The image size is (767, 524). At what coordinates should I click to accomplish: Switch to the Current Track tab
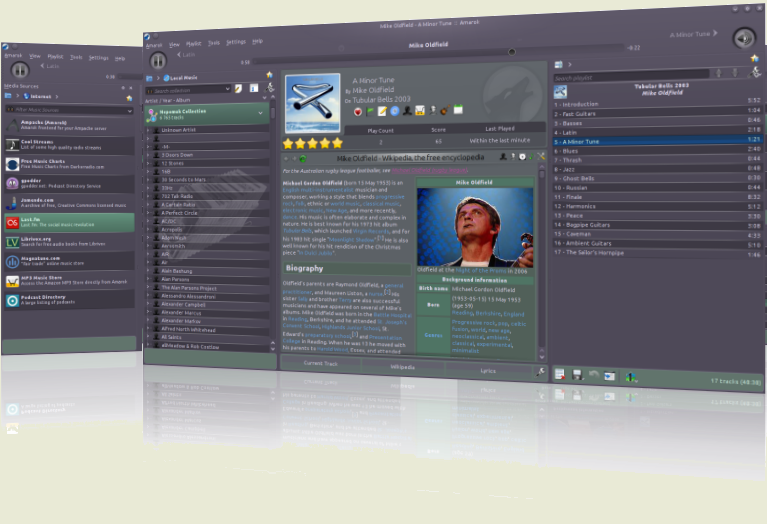pyautogui.click(x=320, y=364)
